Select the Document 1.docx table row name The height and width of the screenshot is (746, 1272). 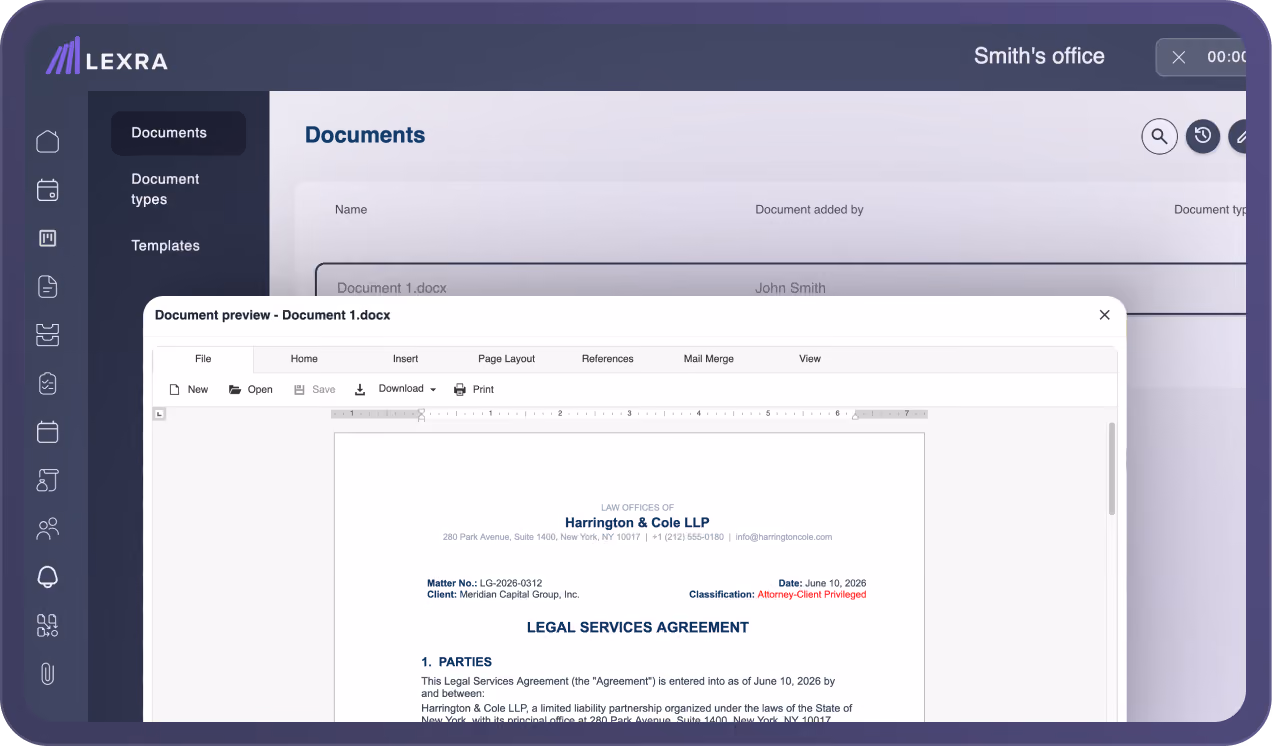coord(391,288)
